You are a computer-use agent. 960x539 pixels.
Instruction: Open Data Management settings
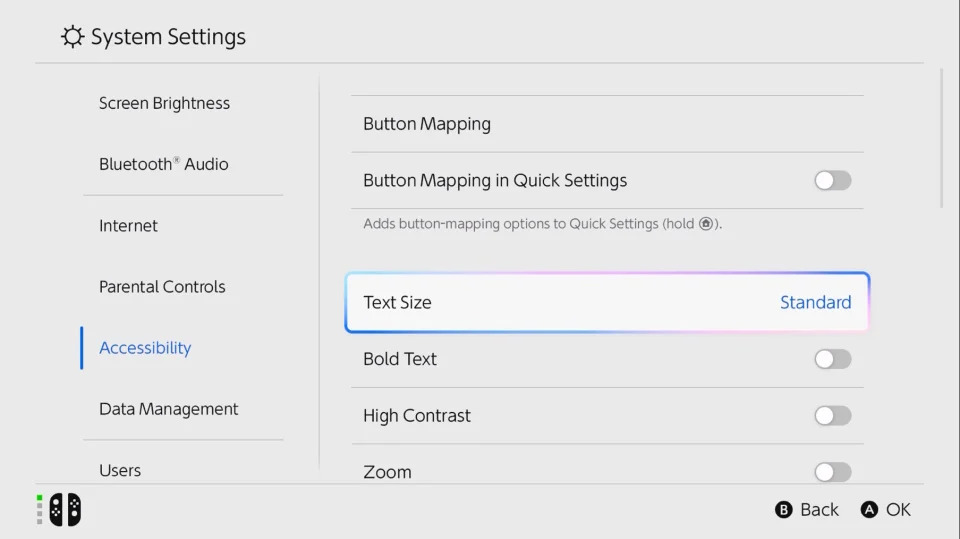click(168, 409)
